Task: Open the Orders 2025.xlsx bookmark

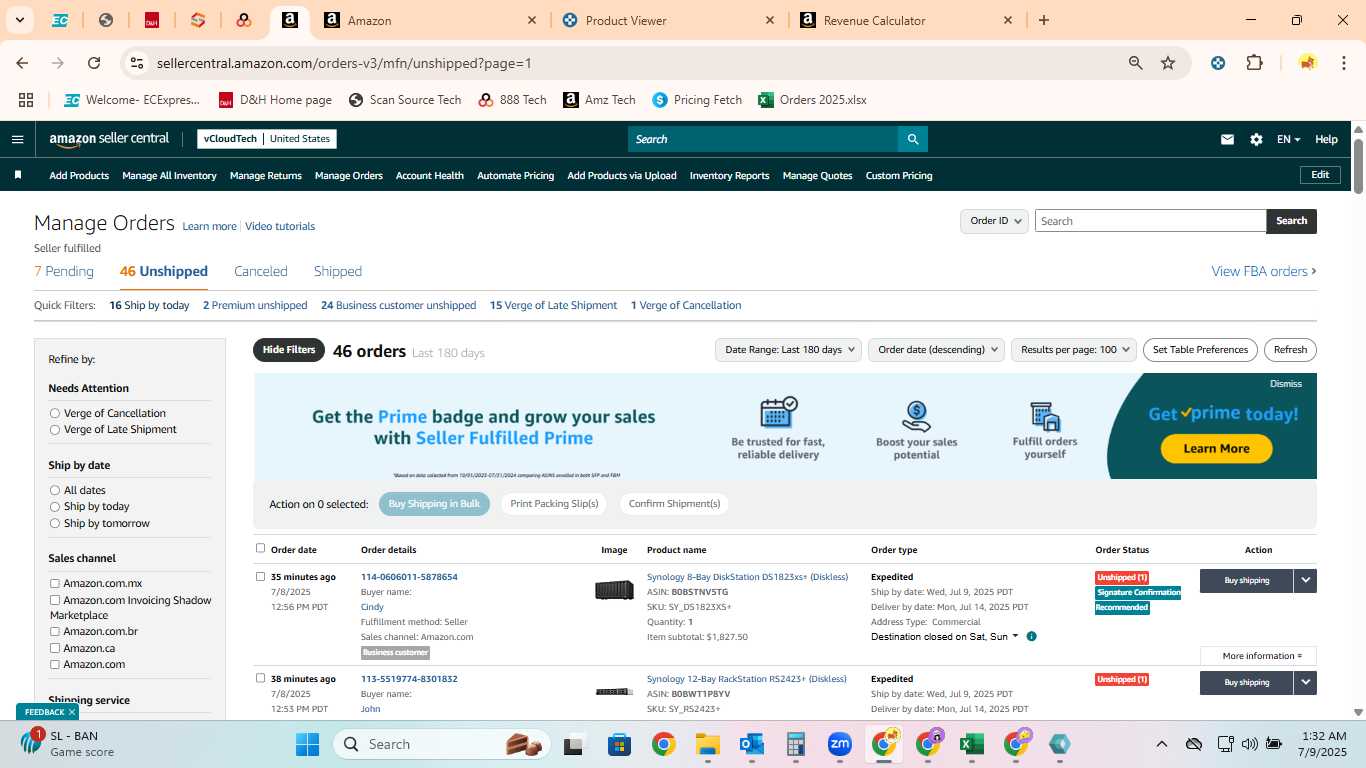Action: coord(812,100)
